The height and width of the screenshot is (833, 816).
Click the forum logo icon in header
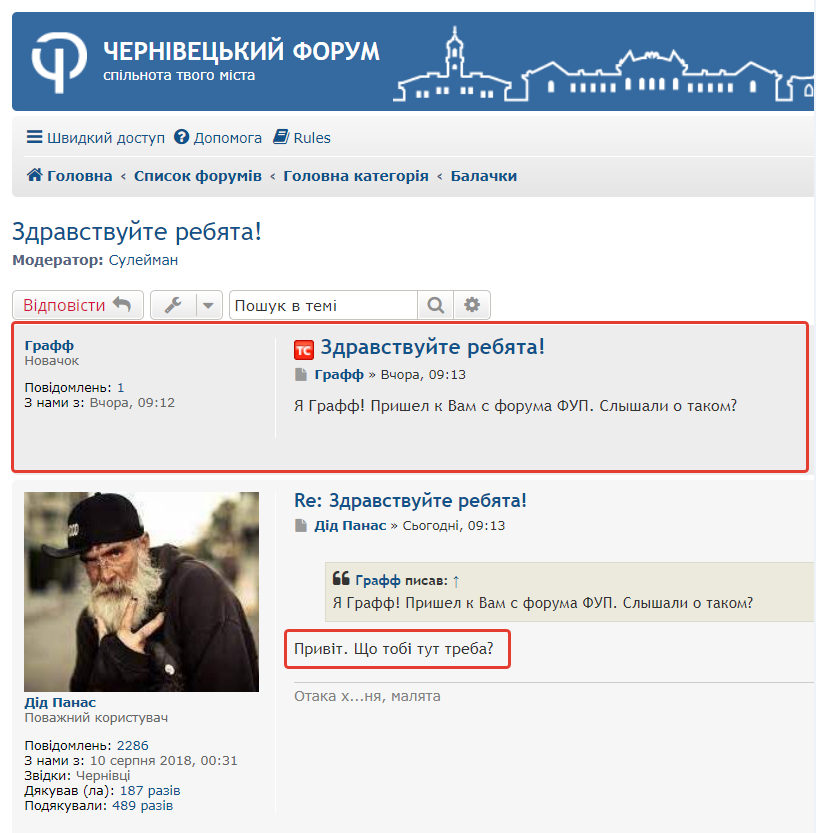pos(59,62)
